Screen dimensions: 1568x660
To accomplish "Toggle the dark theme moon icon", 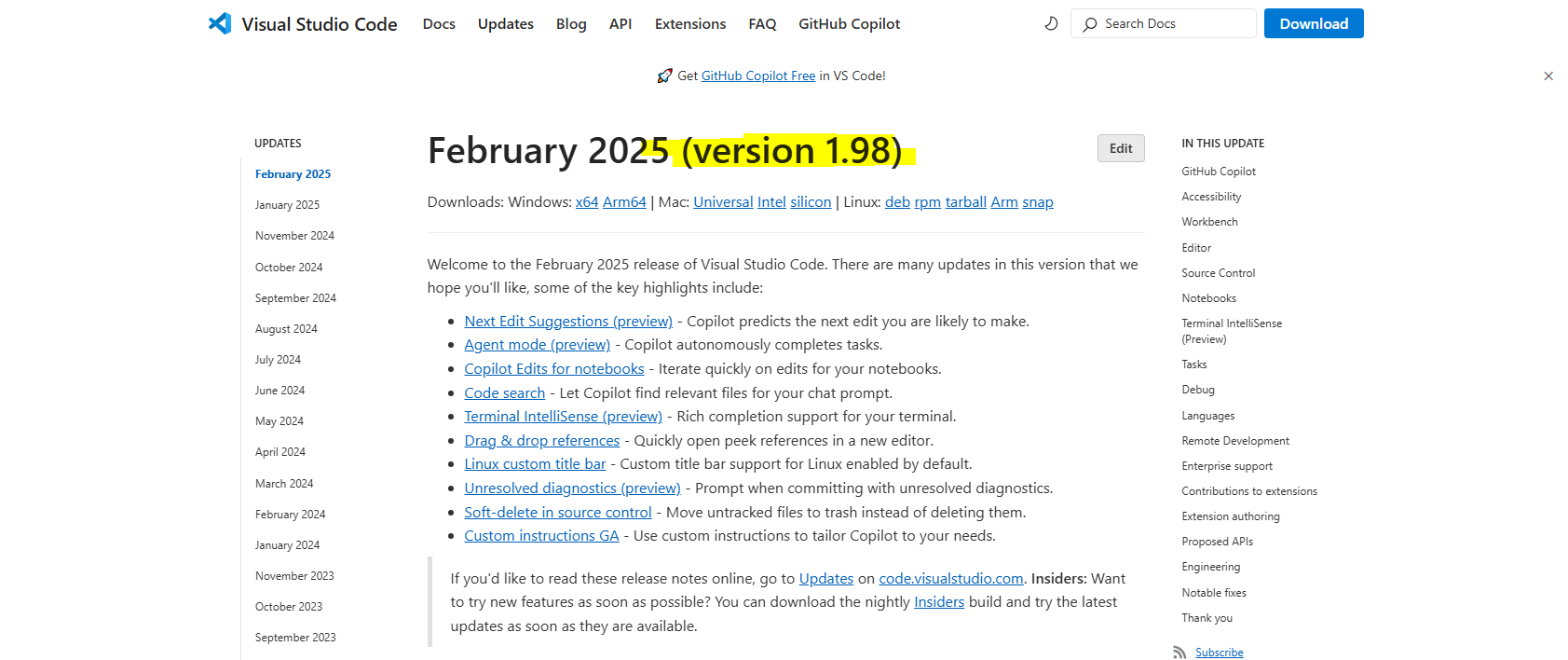I will [1051, 23].
